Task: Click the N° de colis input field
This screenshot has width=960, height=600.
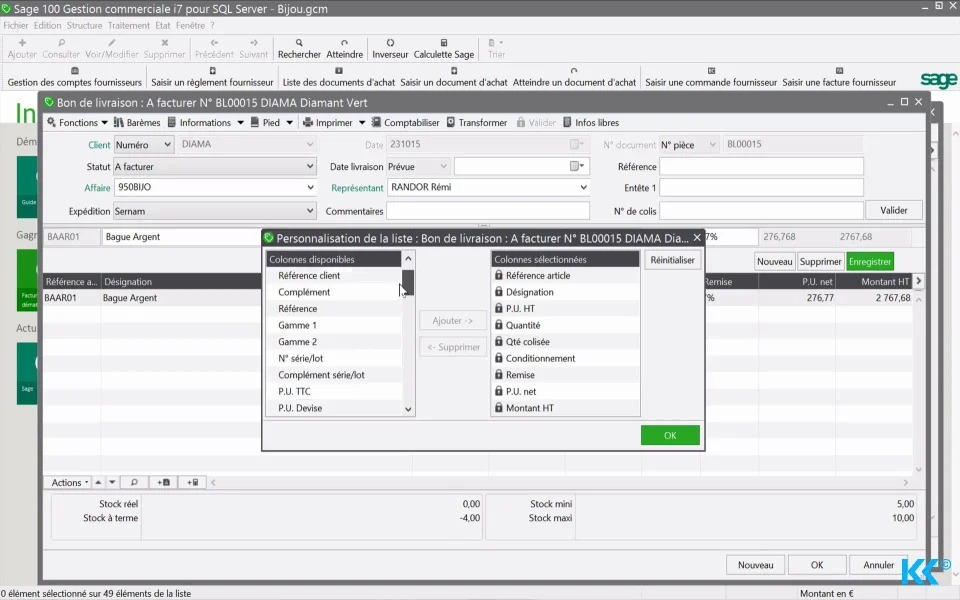Action: pyautogui.click(x=761, y=211)
